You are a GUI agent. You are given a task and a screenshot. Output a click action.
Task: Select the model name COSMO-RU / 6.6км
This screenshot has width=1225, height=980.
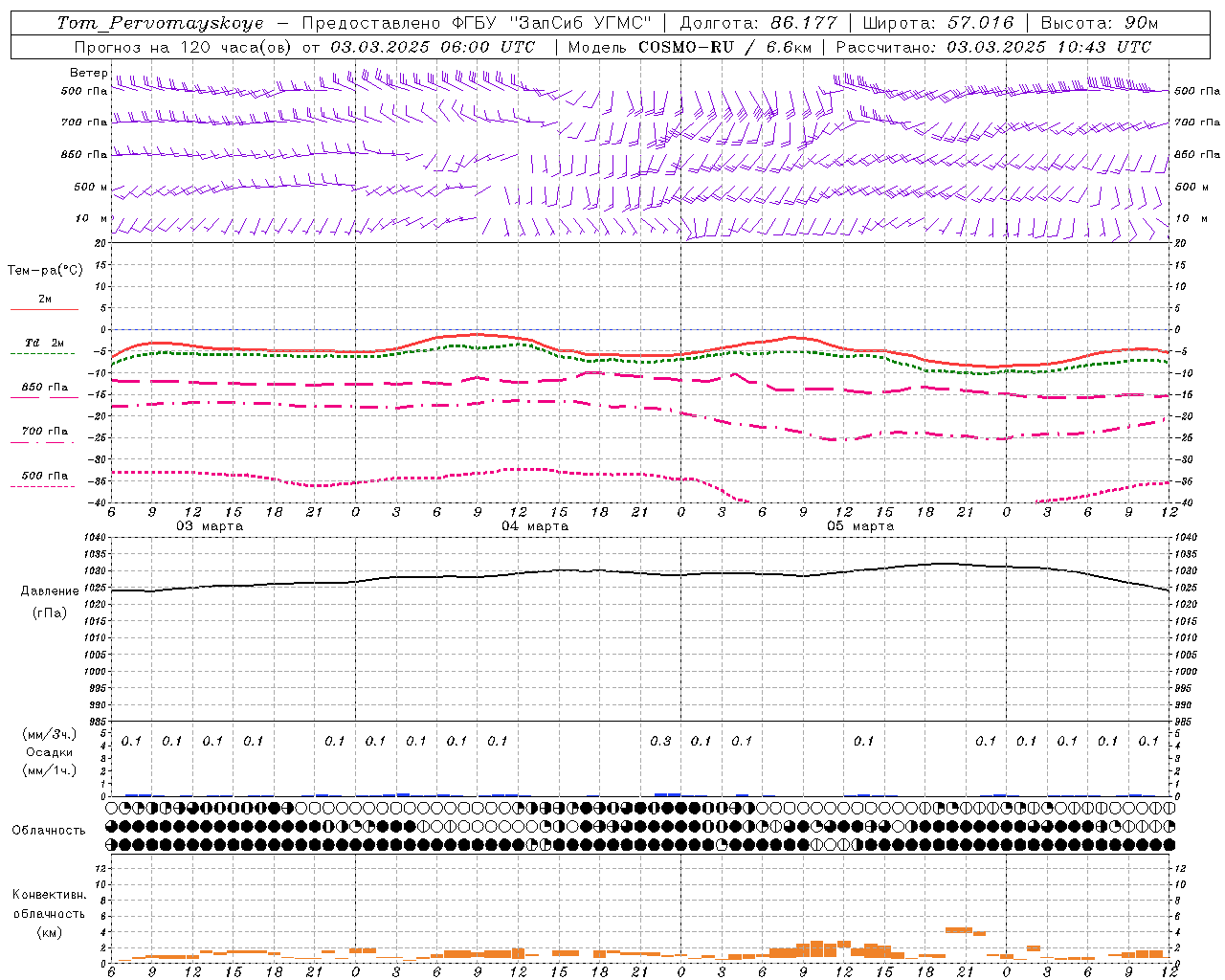[724, 47]
